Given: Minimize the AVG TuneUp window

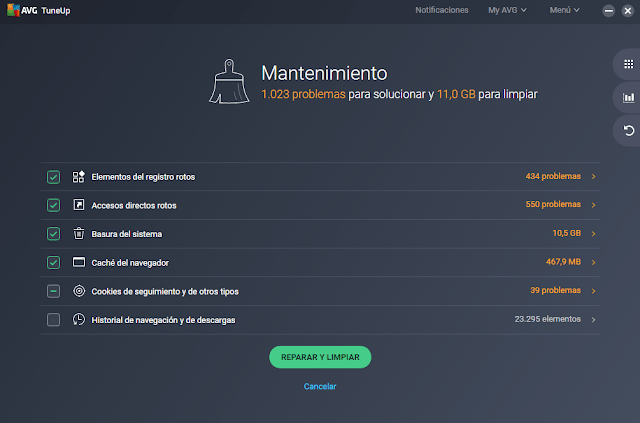Looking at the screenshot, I should click(x=609, y=11).
